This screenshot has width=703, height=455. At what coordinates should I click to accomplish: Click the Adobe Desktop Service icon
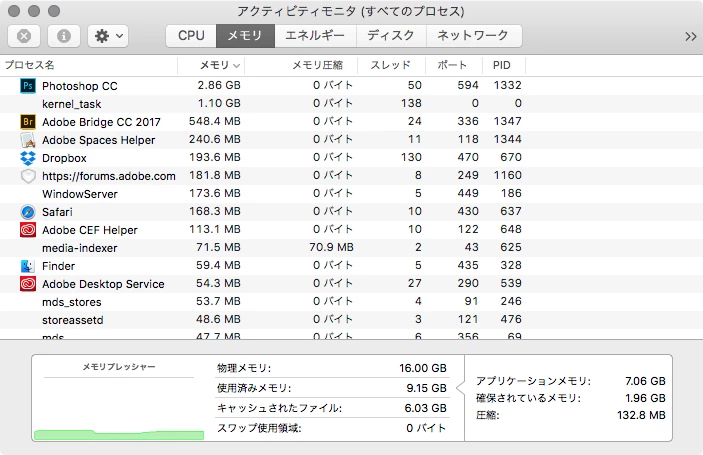[28, 284]
